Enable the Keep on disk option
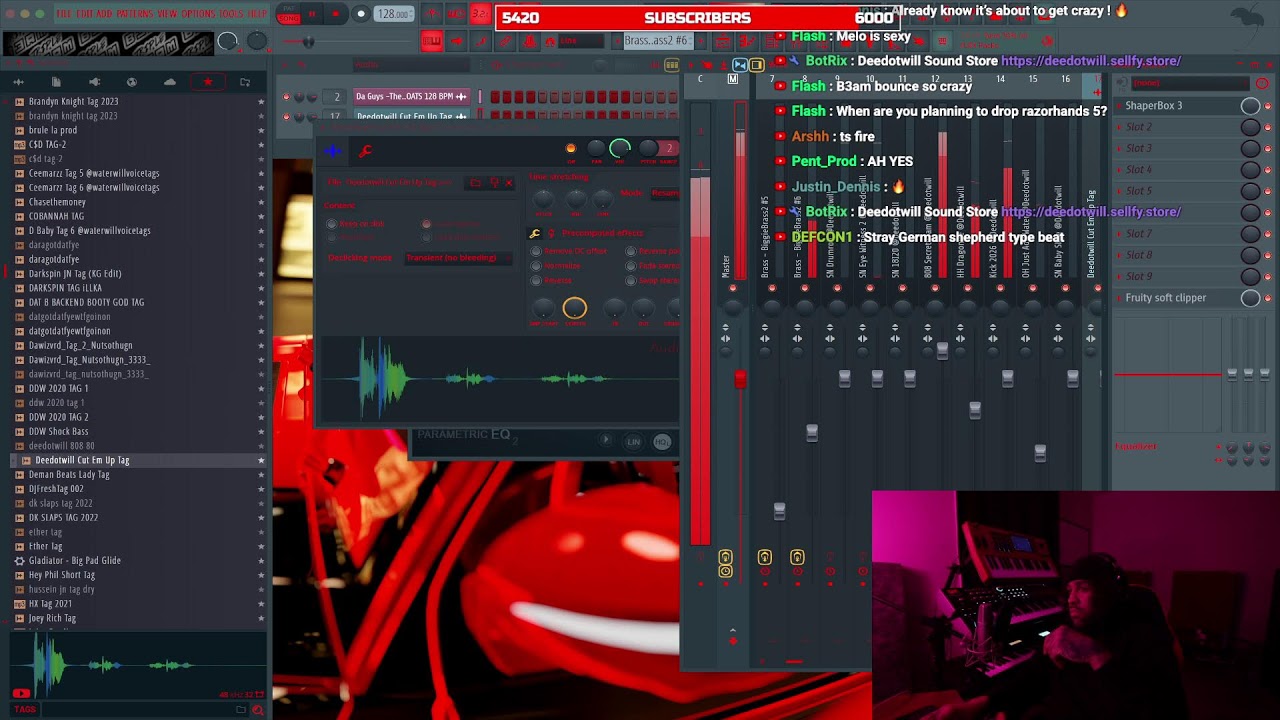 pos(332,224)
